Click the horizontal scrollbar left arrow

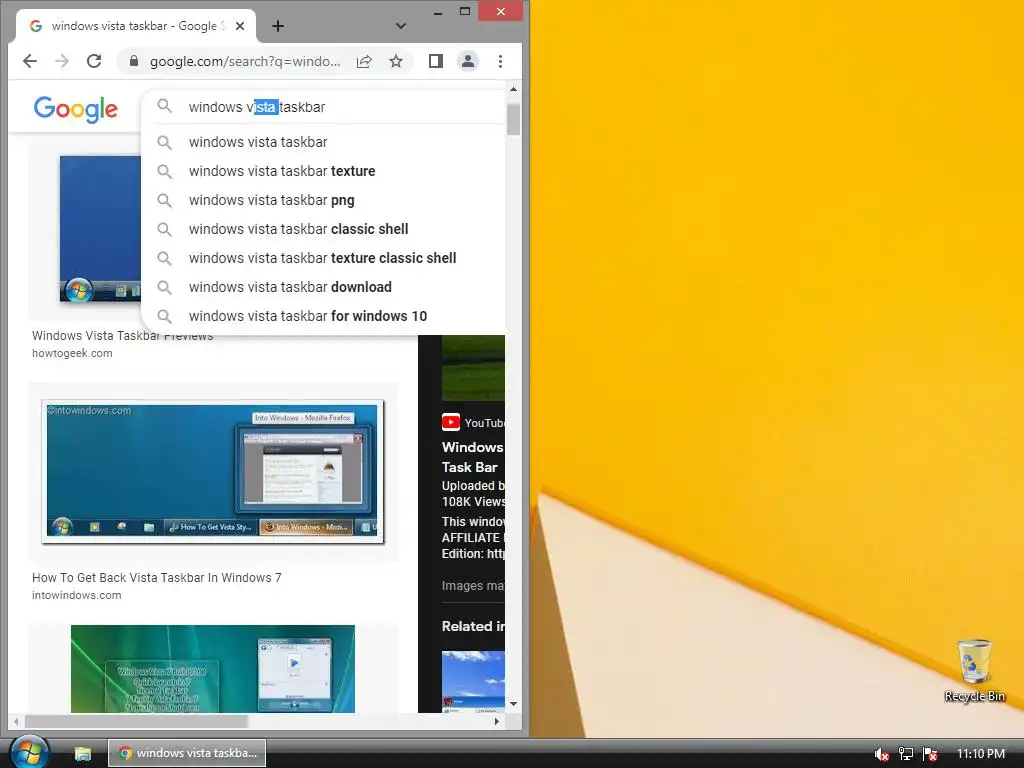point(16,722)
